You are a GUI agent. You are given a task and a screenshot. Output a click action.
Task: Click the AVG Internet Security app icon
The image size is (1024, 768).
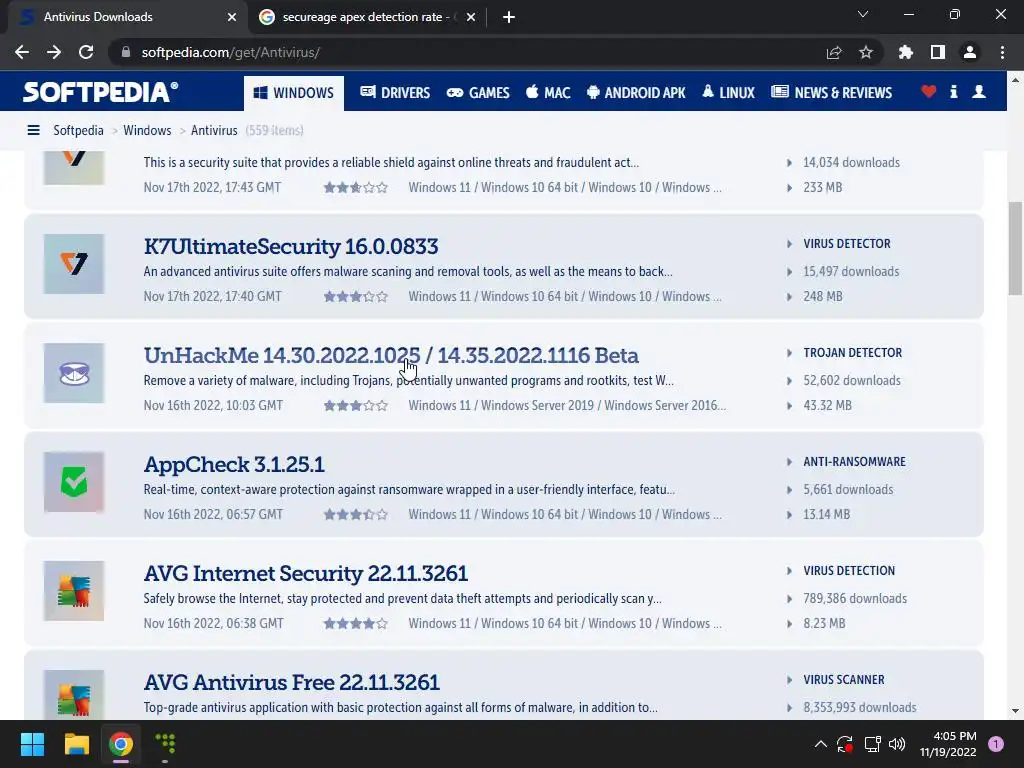pyautogui.click(x=74, y=591)
